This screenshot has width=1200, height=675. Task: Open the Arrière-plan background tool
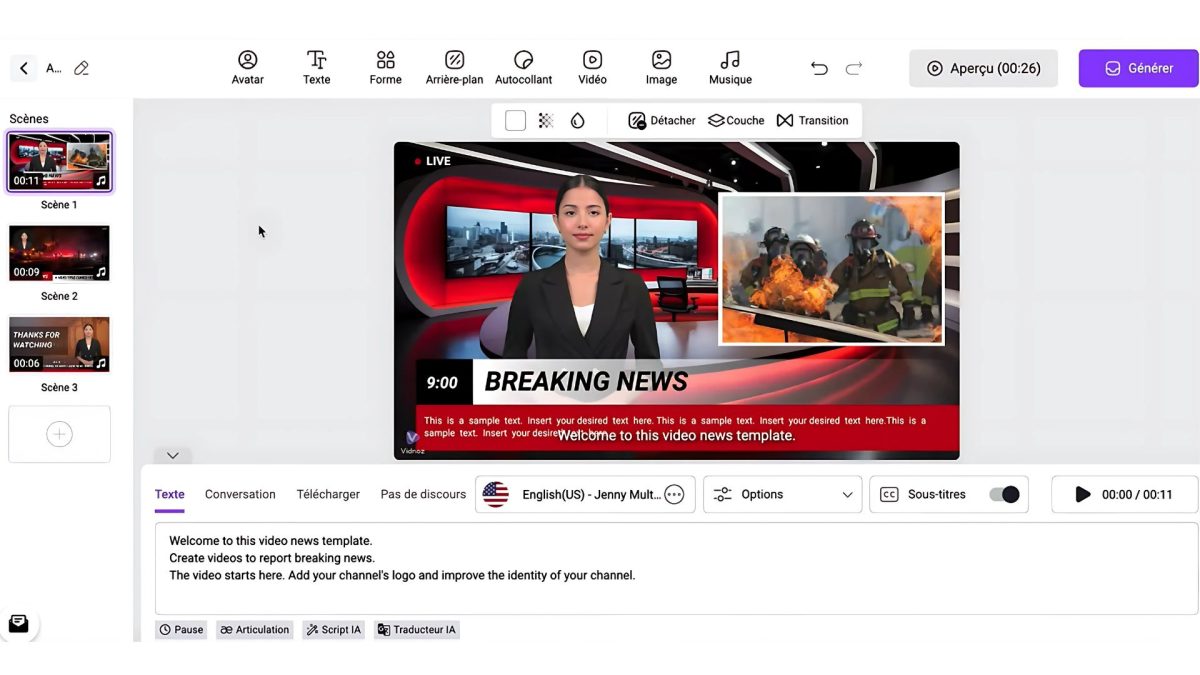point(454,68)
